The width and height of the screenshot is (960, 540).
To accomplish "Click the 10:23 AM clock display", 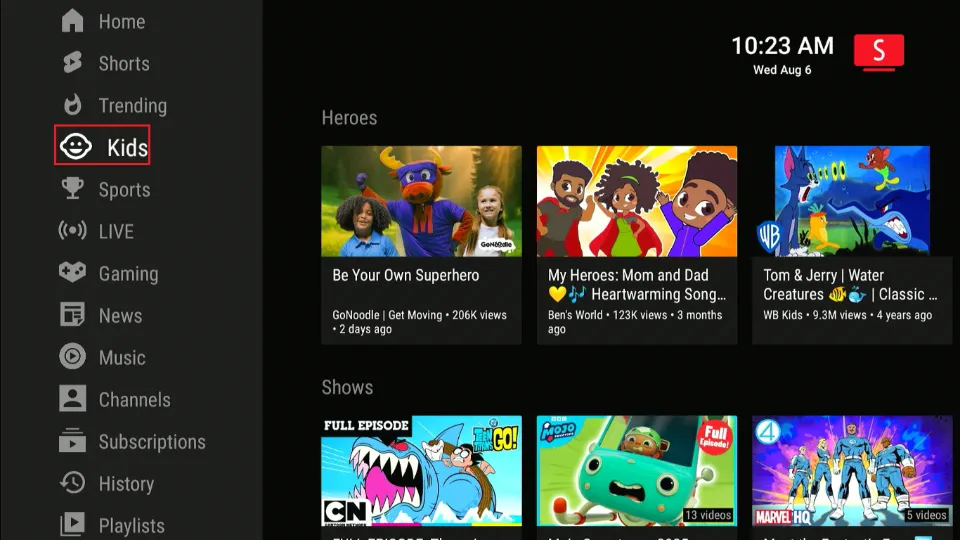I will pyautogui.click(x=782, y=45).
